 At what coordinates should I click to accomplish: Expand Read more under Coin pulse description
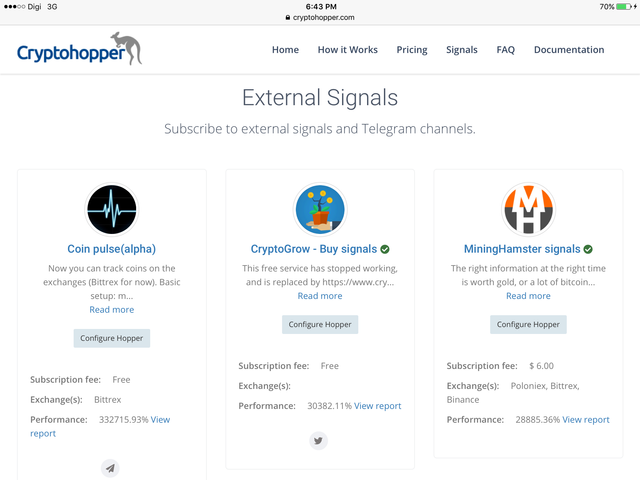click(111, 310)
